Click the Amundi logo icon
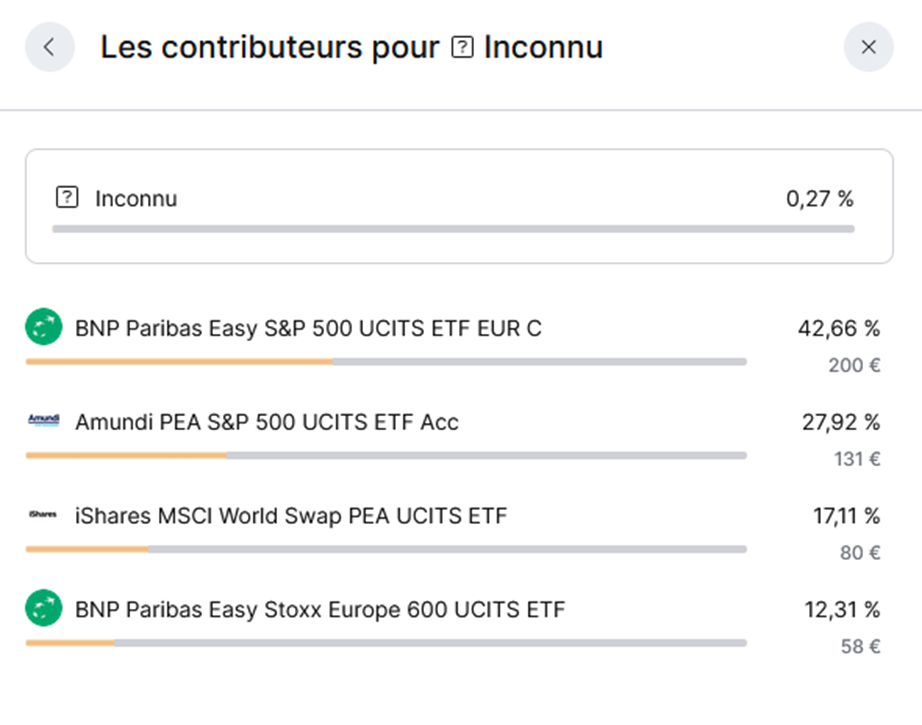922x725 pixels. [44, 420]
